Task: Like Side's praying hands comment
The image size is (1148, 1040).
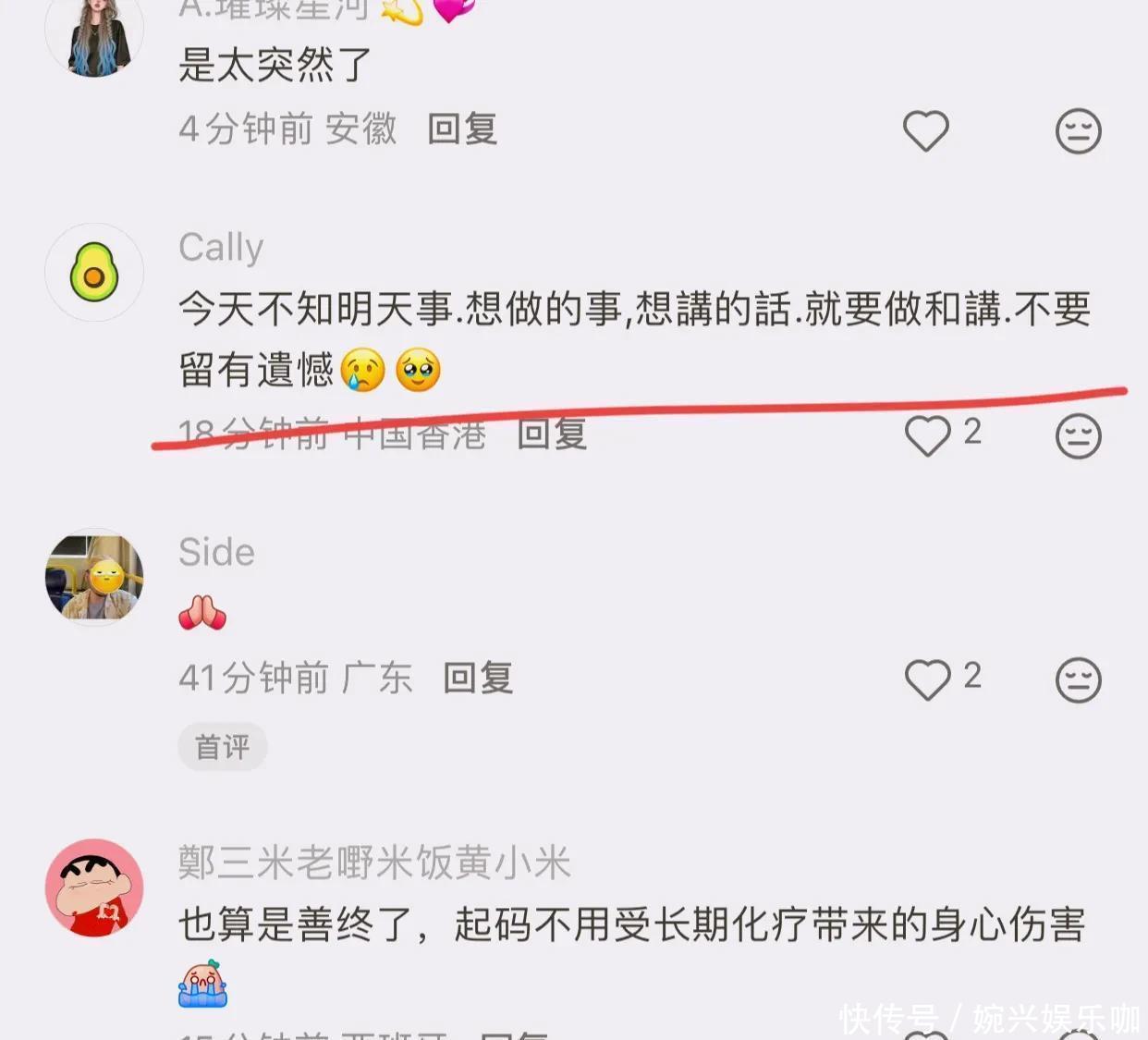Action: 927,679
